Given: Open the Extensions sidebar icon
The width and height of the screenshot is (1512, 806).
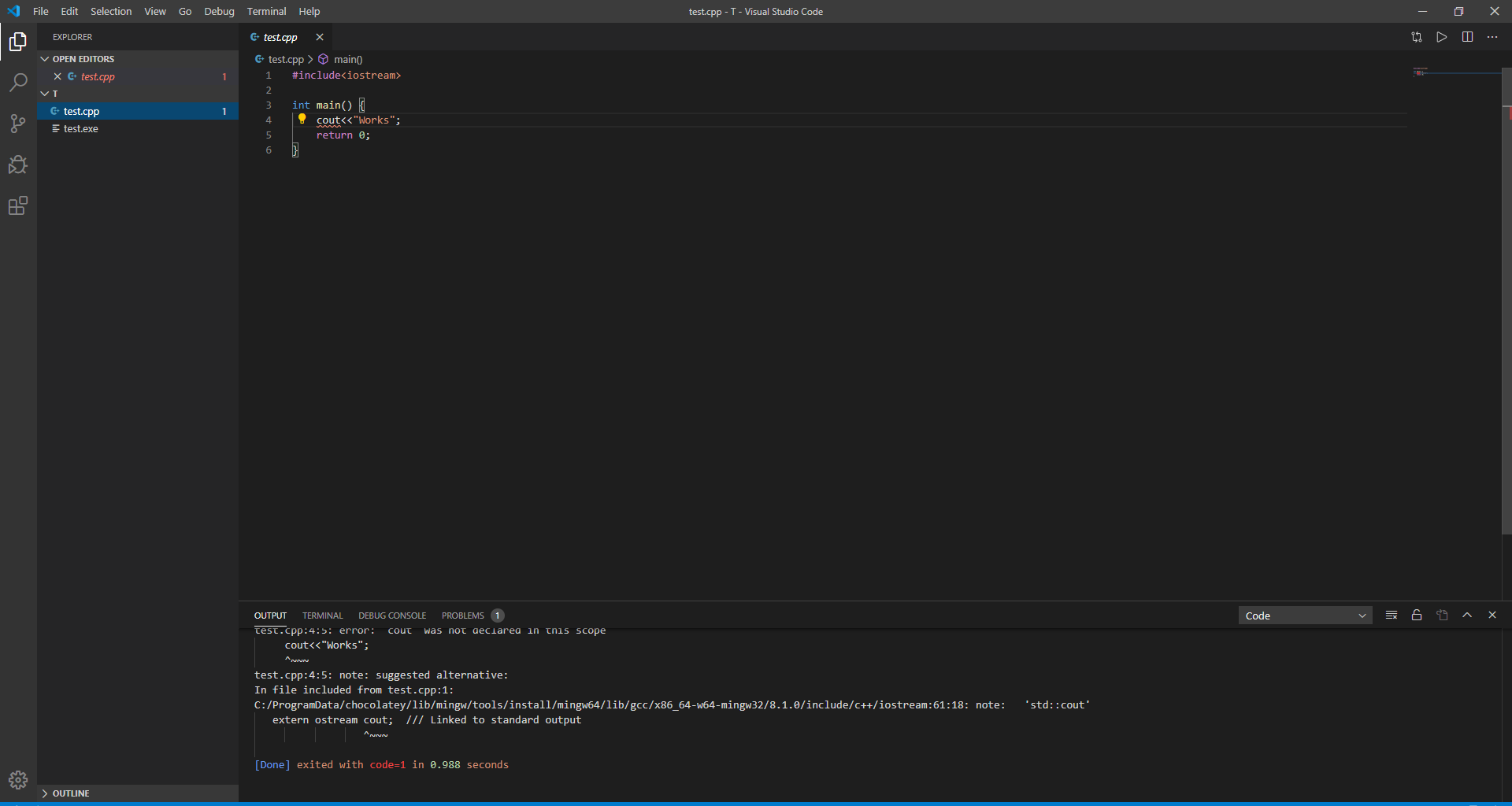Looking at the screenshot, I should pos(17,205).
